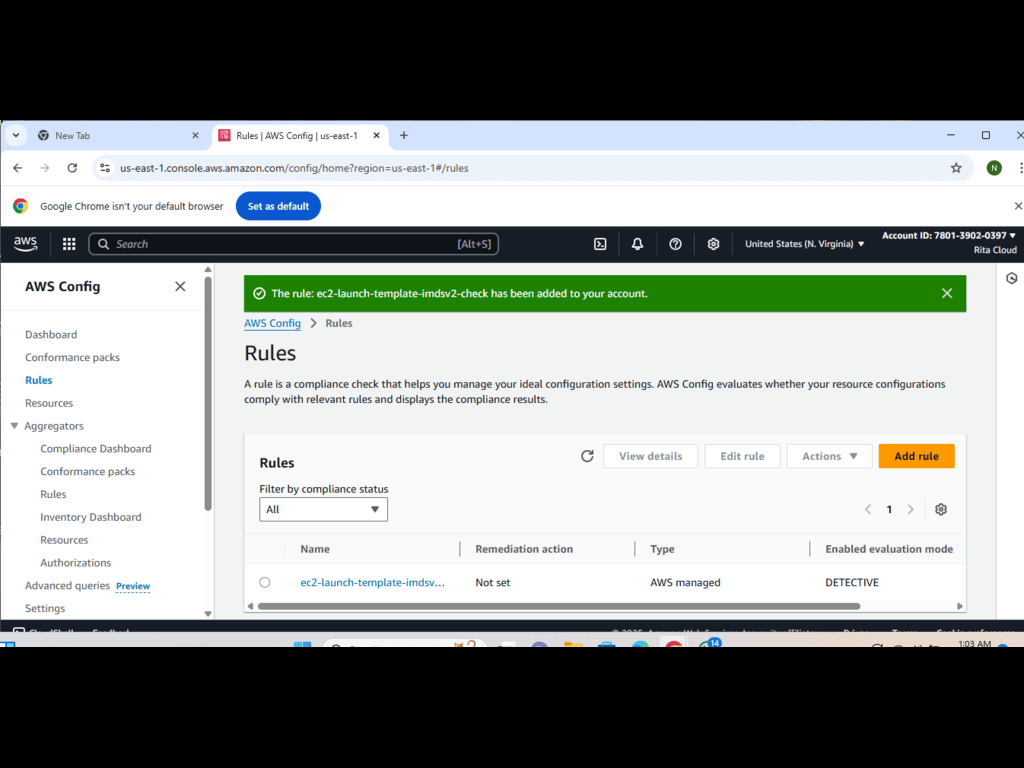1024x768 pixels.
Task: Click the DETECTIVE evaluation mode cell
Action: (x=852, y=583)
